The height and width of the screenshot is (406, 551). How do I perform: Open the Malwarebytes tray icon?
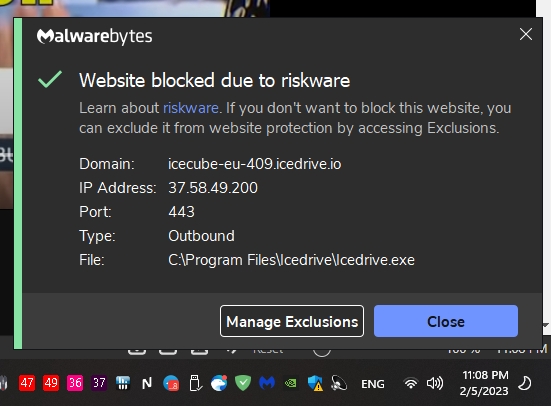[267, 383]
